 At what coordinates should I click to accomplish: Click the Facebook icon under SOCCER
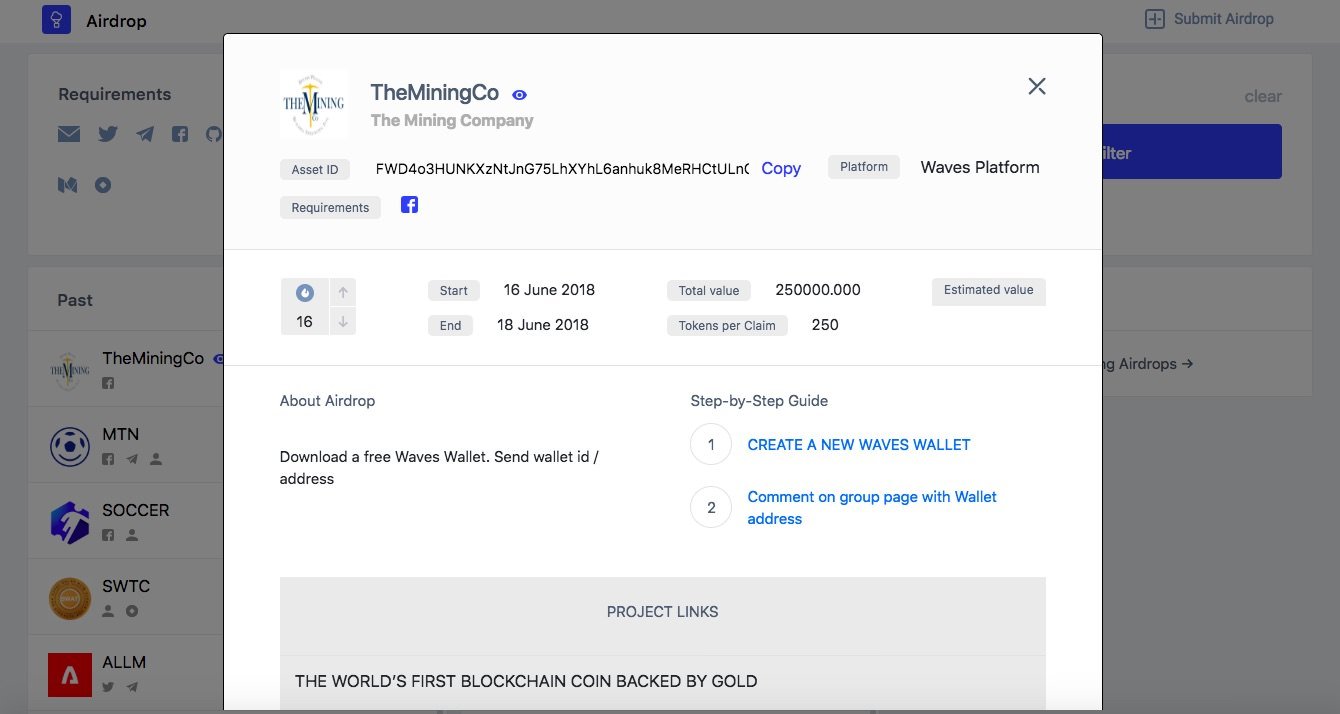point(108,536)
